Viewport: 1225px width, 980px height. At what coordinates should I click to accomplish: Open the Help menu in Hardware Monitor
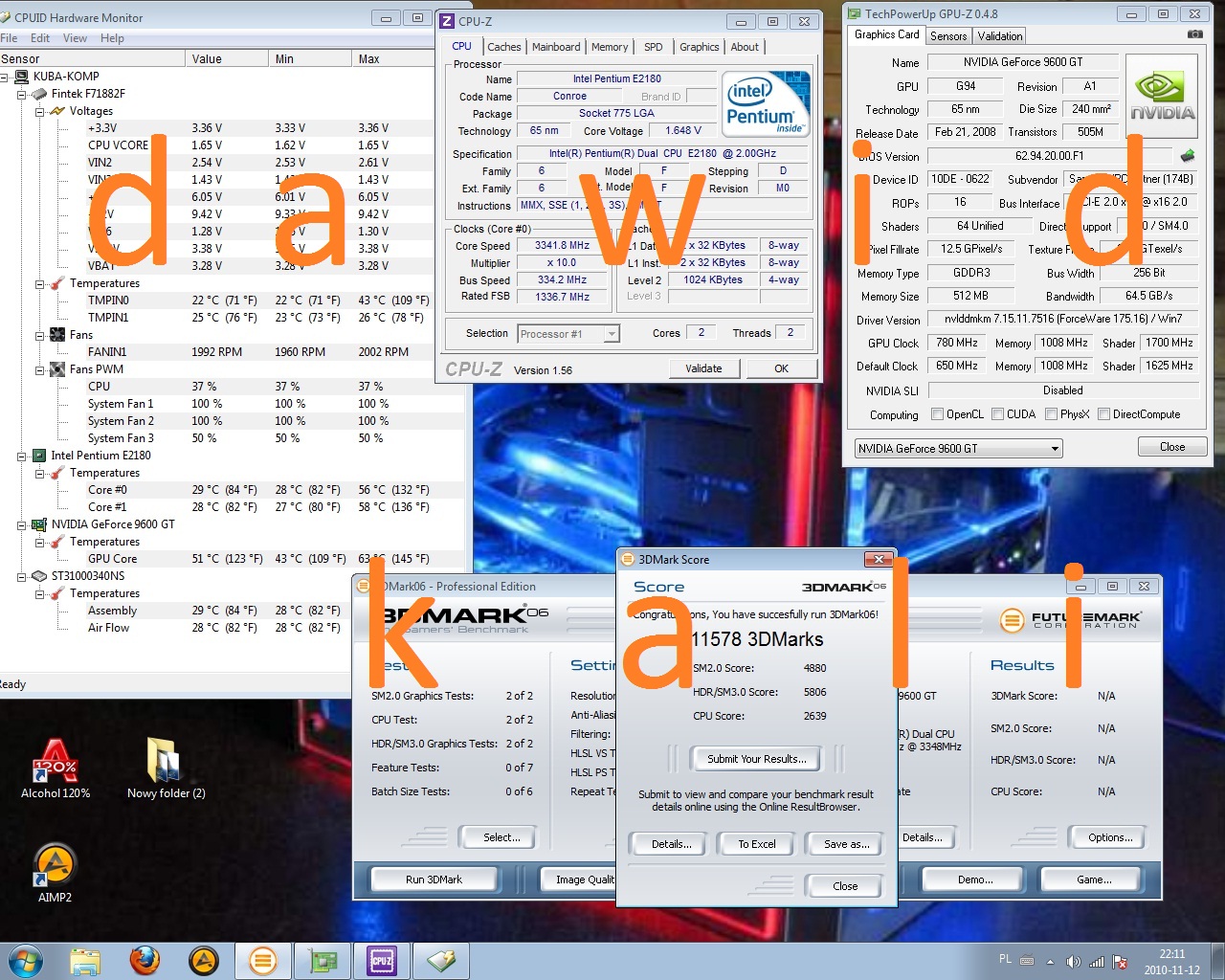112,38
